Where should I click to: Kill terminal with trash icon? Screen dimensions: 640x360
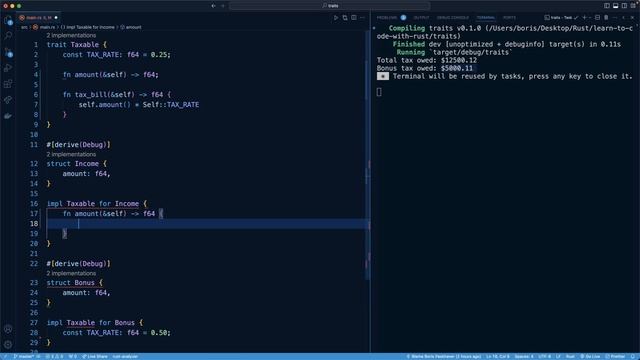click(x=606, y=18)
